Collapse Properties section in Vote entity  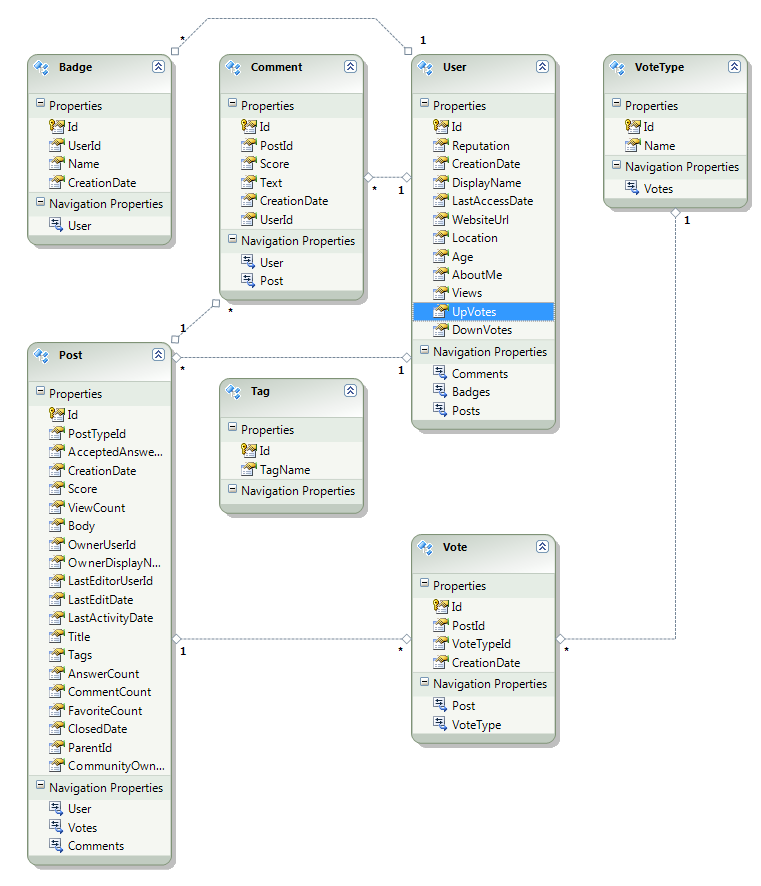pyautogui.click(x=424, y=584)
